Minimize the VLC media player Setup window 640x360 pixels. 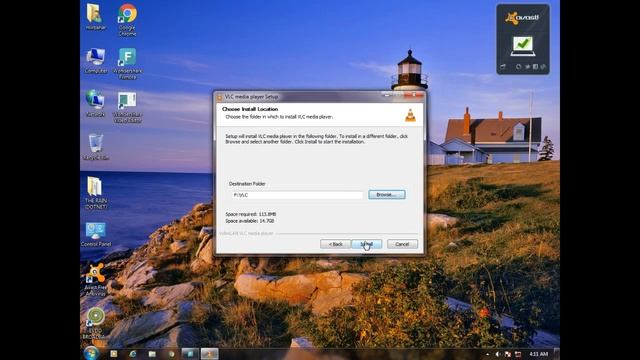(387, 96)
